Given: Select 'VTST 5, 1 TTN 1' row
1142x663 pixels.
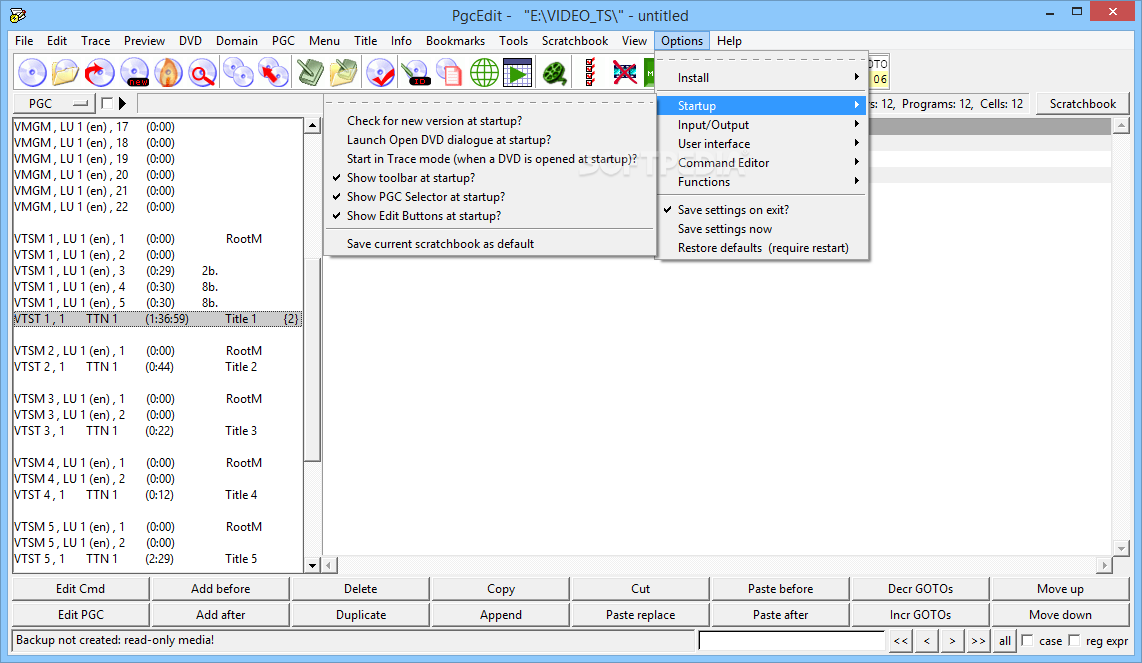Looking at the screenshot, I should (x=157, y=559).
